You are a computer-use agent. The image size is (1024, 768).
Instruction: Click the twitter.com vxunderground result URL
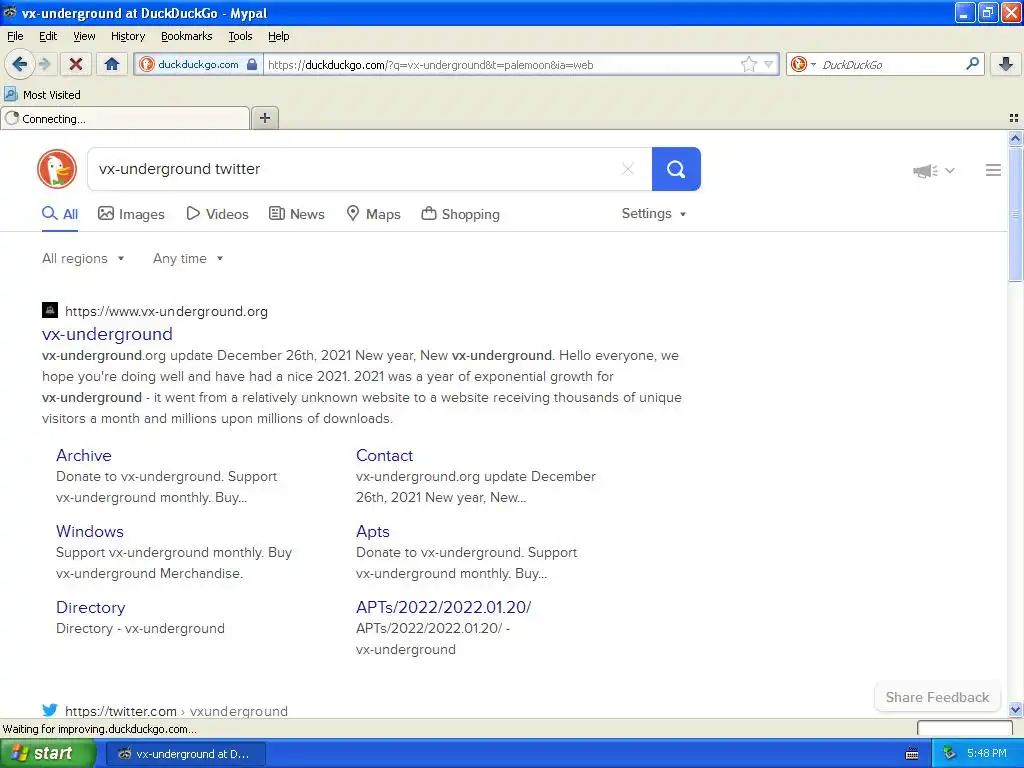176,711
